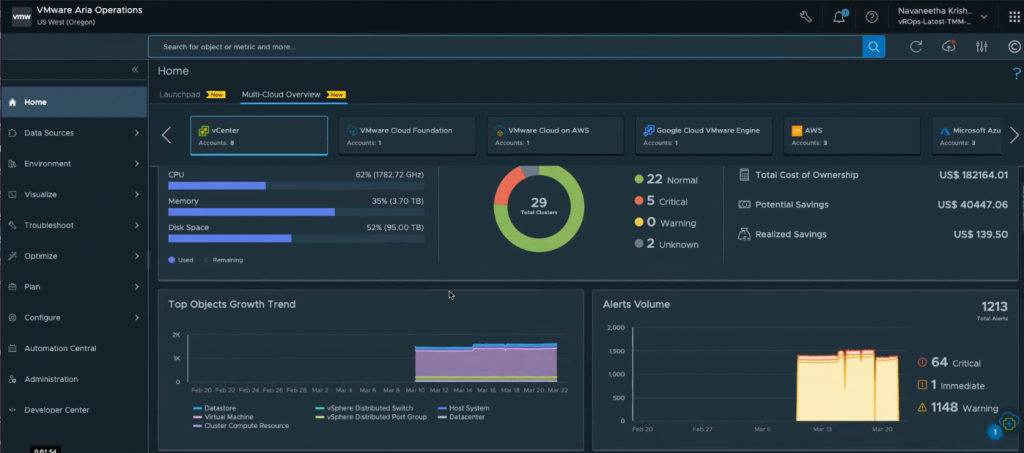1024x453 pixels.
Task: Click the help question mark in top bar
Action: pos(872,16)
